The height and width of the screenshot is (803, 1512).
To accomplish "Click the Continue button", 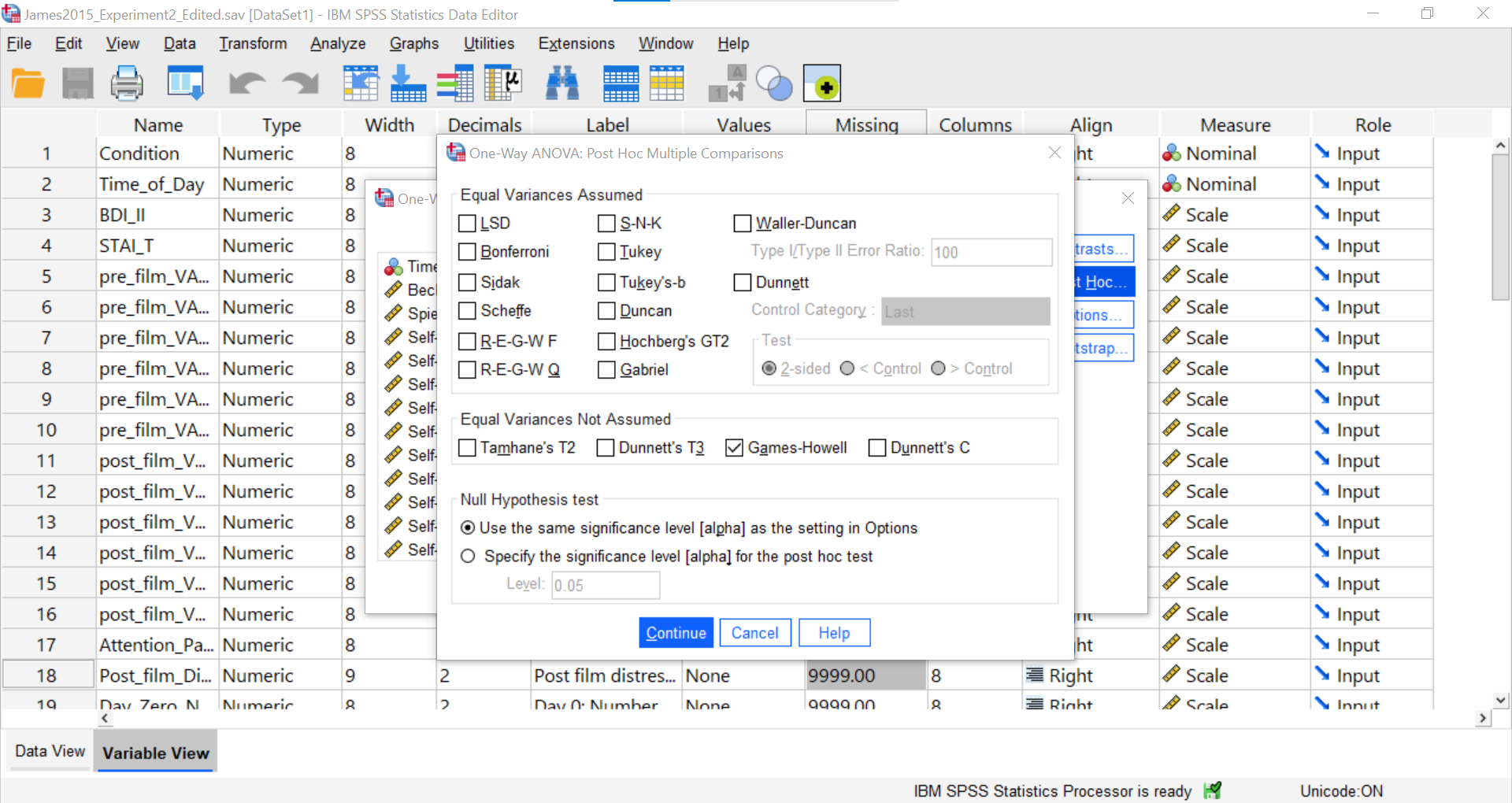I will click(x=676, y=633).
